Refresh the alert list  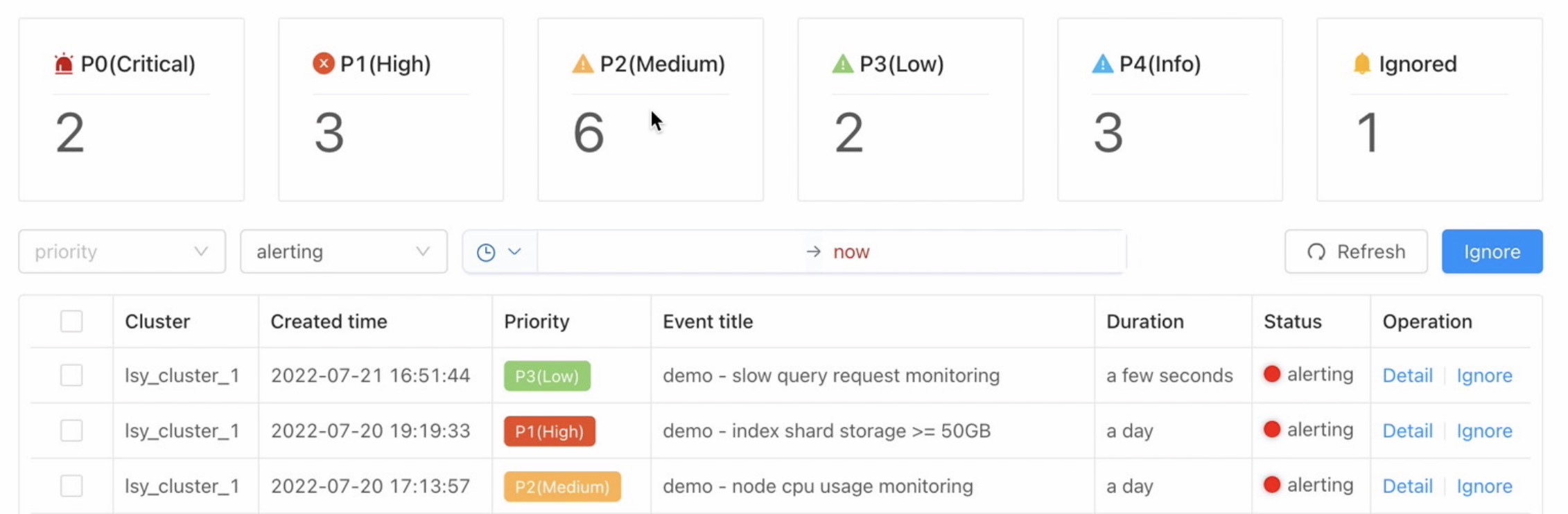1356,251
